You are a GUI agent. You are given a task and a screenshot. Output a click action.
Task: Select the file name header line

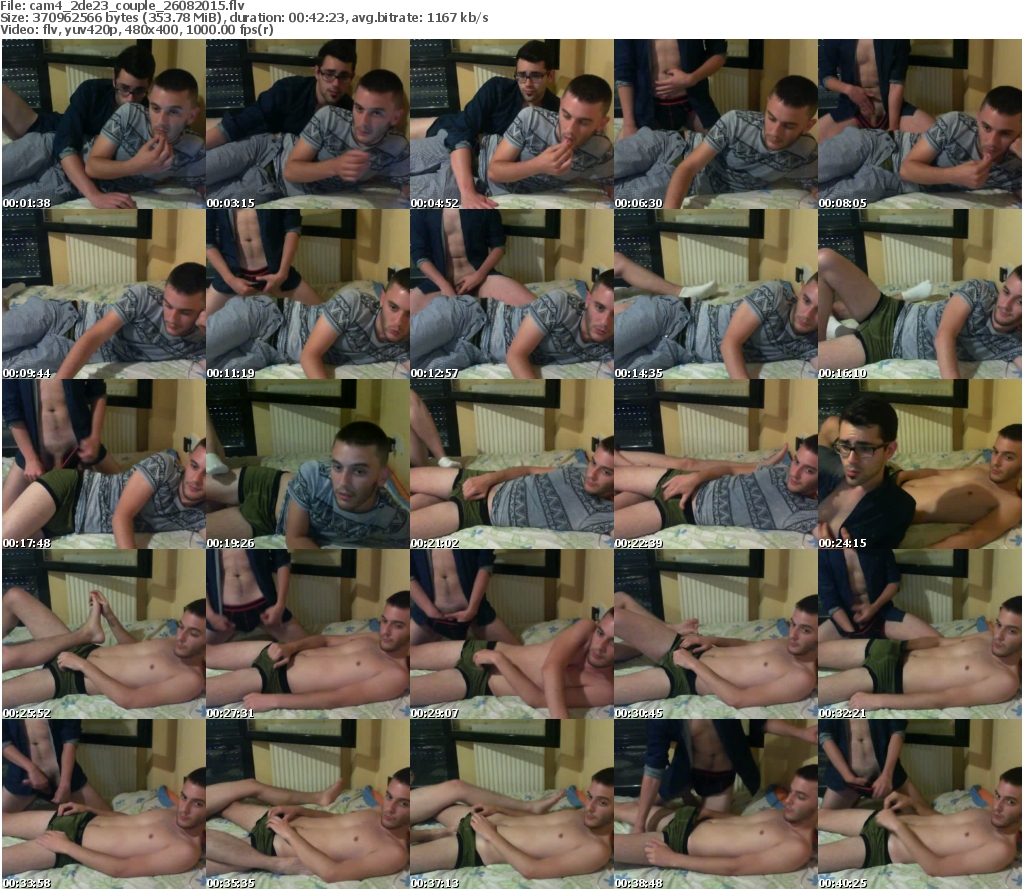123,6
